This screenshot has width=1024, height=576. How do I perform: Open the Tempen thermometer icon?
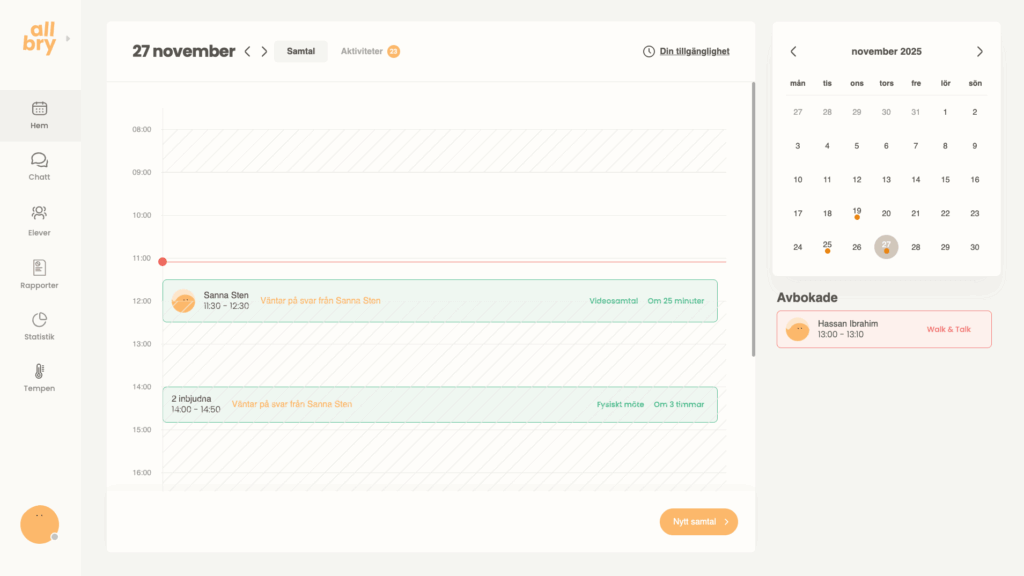39,371
